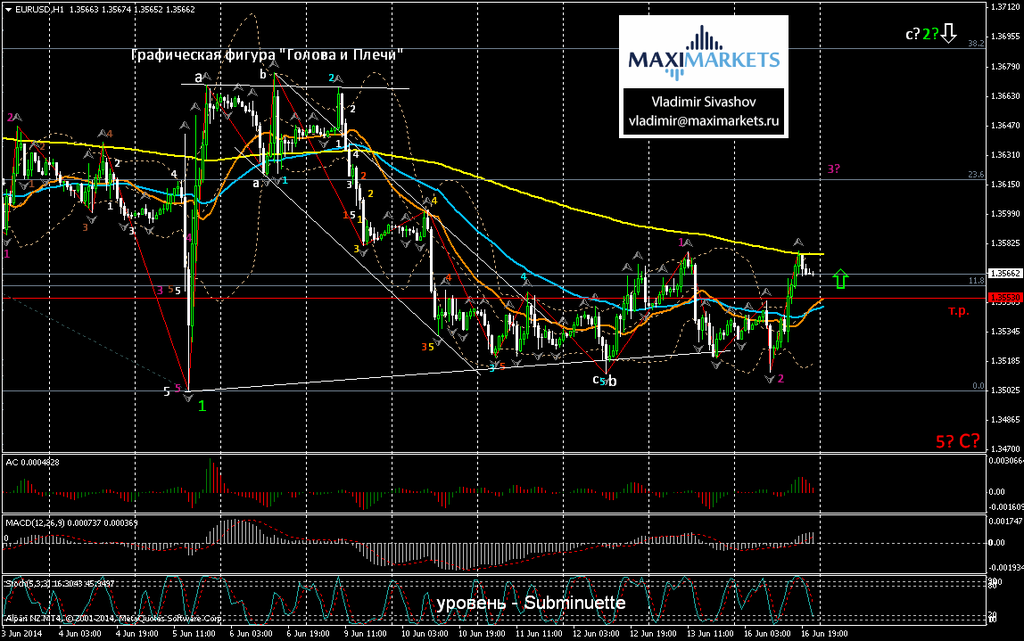Select the 'EURUSD,H1' chart title text
The image size is (1024, 641).
[x=40, y=10]
